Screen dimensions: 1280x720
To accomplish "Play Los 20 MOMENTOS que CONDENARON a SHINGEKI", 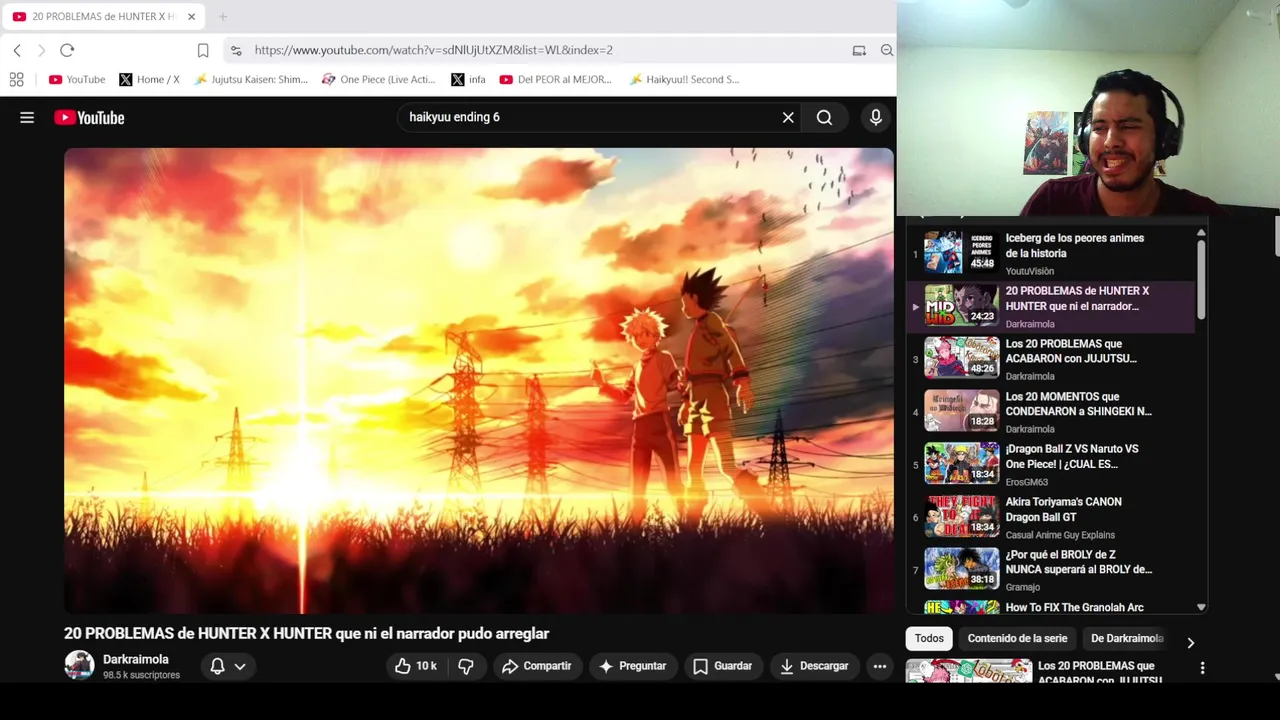I will pyautogui.click(x=1050, y=412).
